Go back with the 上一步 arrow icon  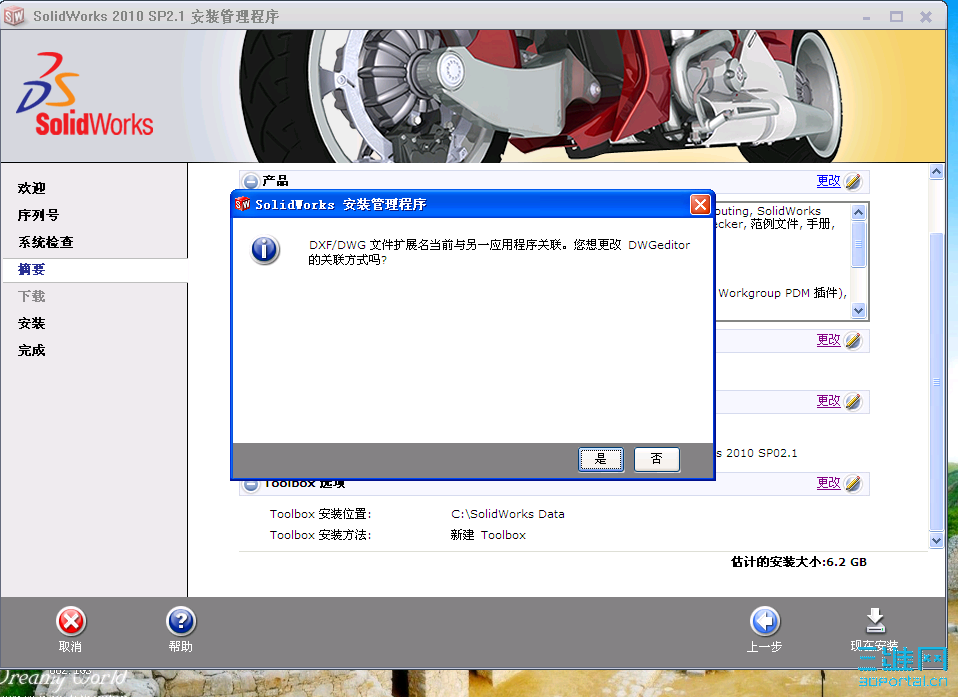click(x=764, y=622)
